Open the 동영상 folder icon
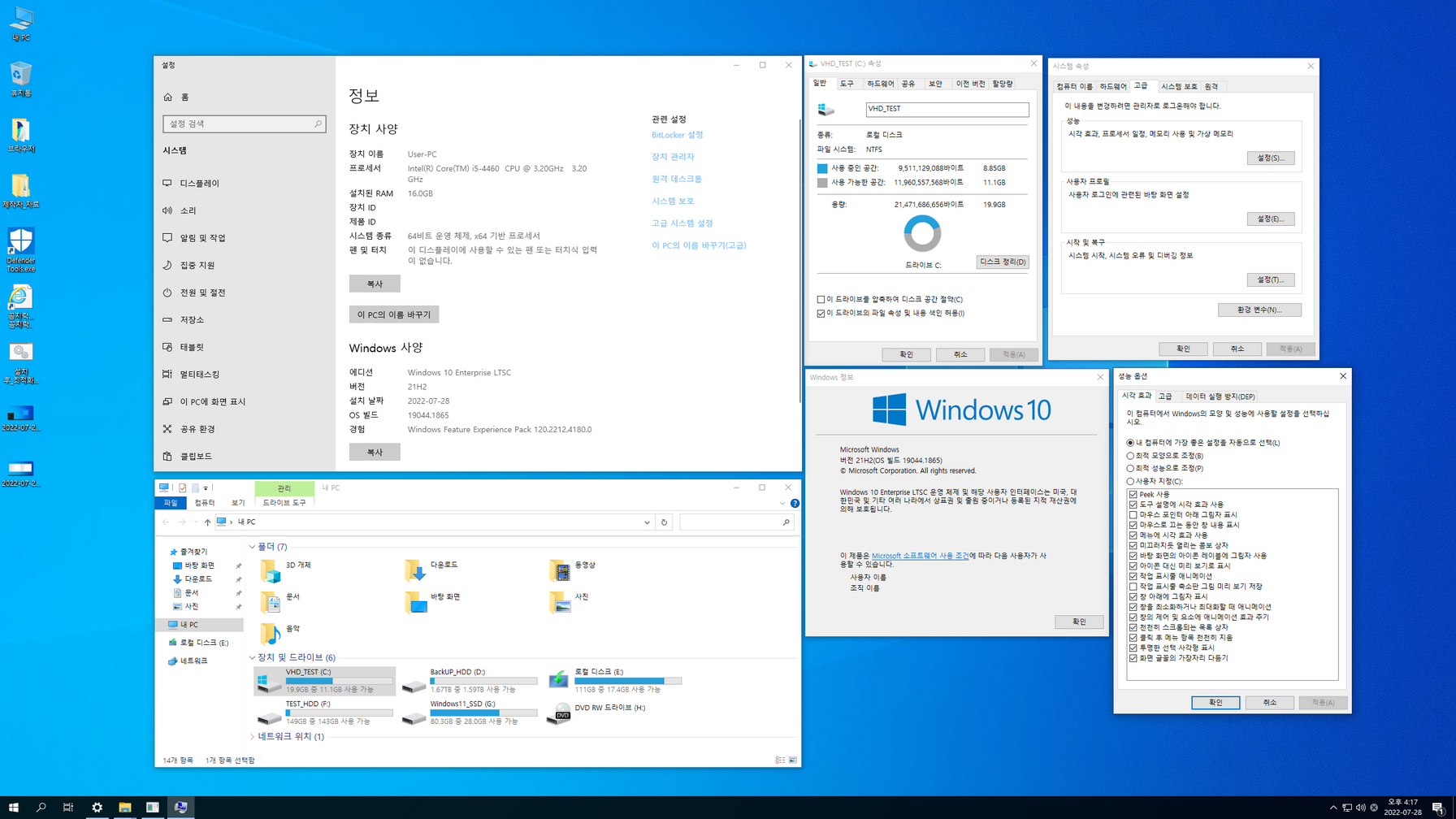This screenshot has height=819, width=1456. 560,570
